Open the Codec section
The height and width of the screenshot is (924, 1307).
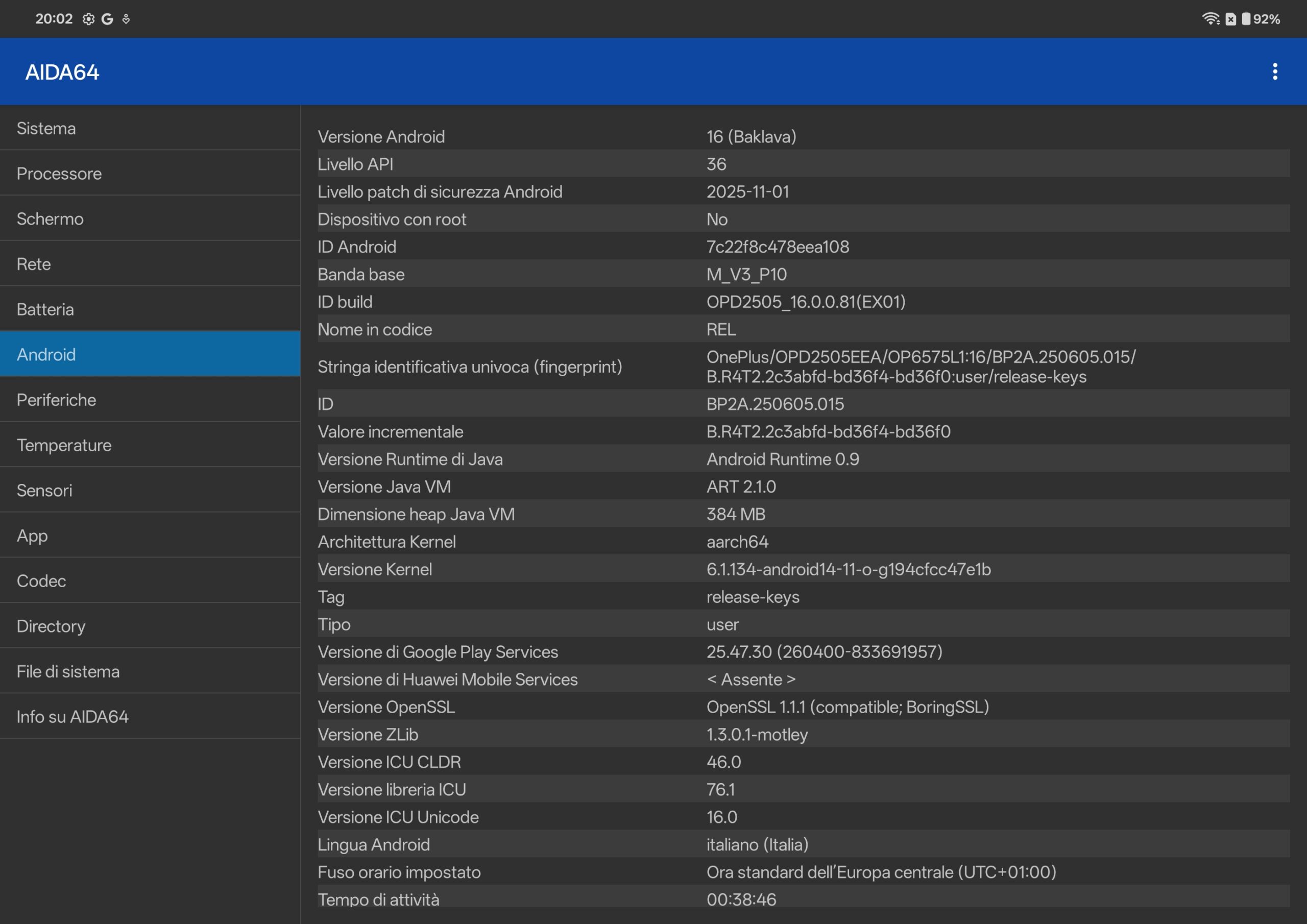150,581
